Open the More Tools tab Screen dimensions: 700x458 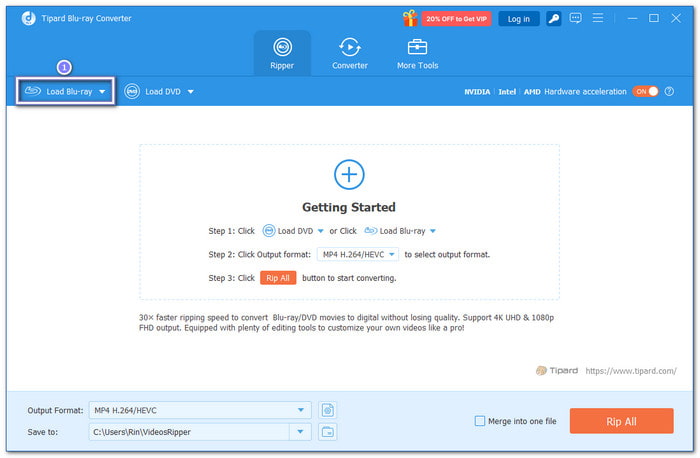pos(417,54)
